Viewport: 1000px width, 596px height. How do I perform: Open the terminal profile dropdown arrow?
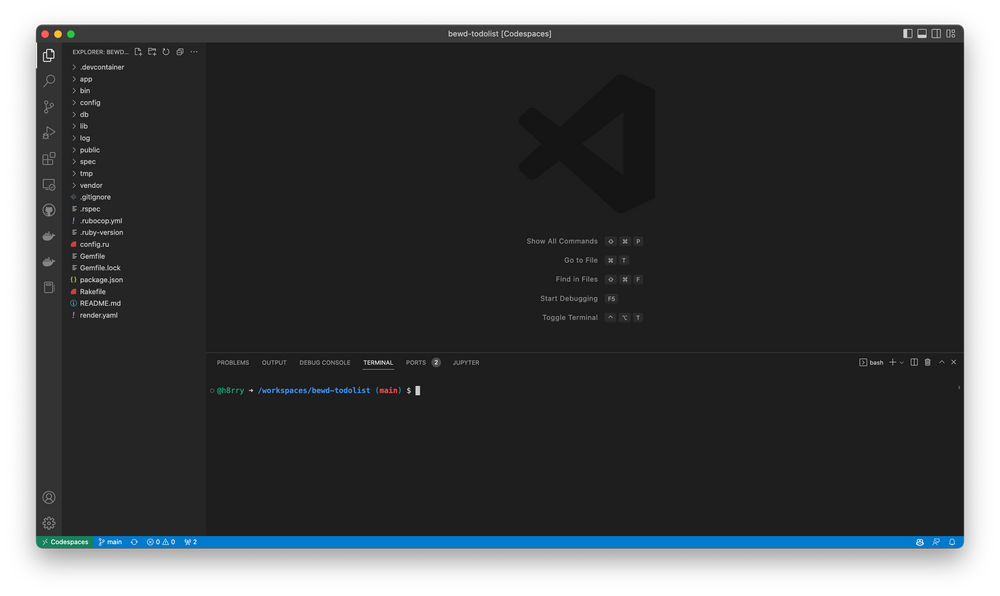tap(901, 362)
